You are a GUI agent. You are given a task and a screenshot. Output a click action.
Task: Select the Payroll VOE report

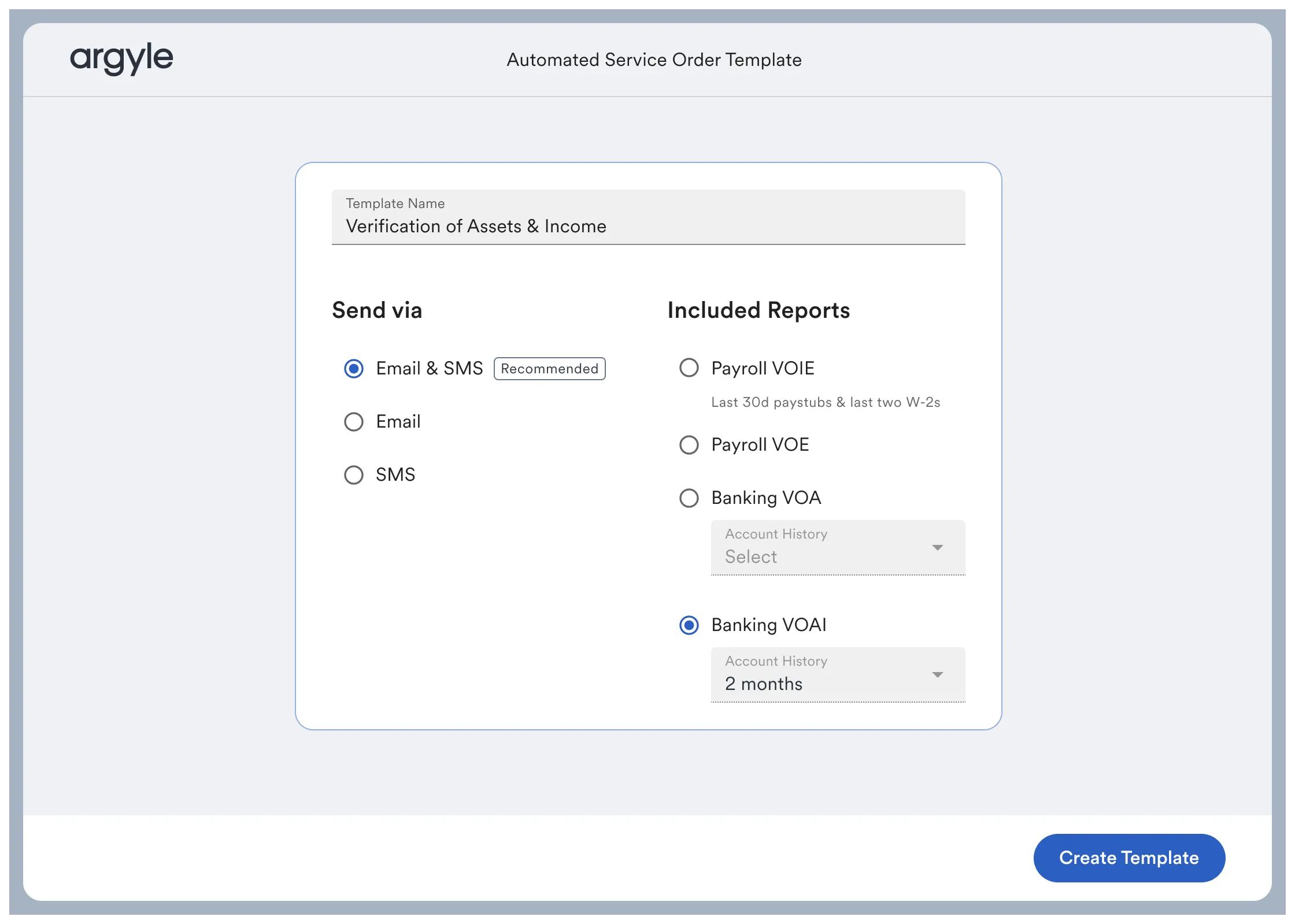click(x=689, y=445)
